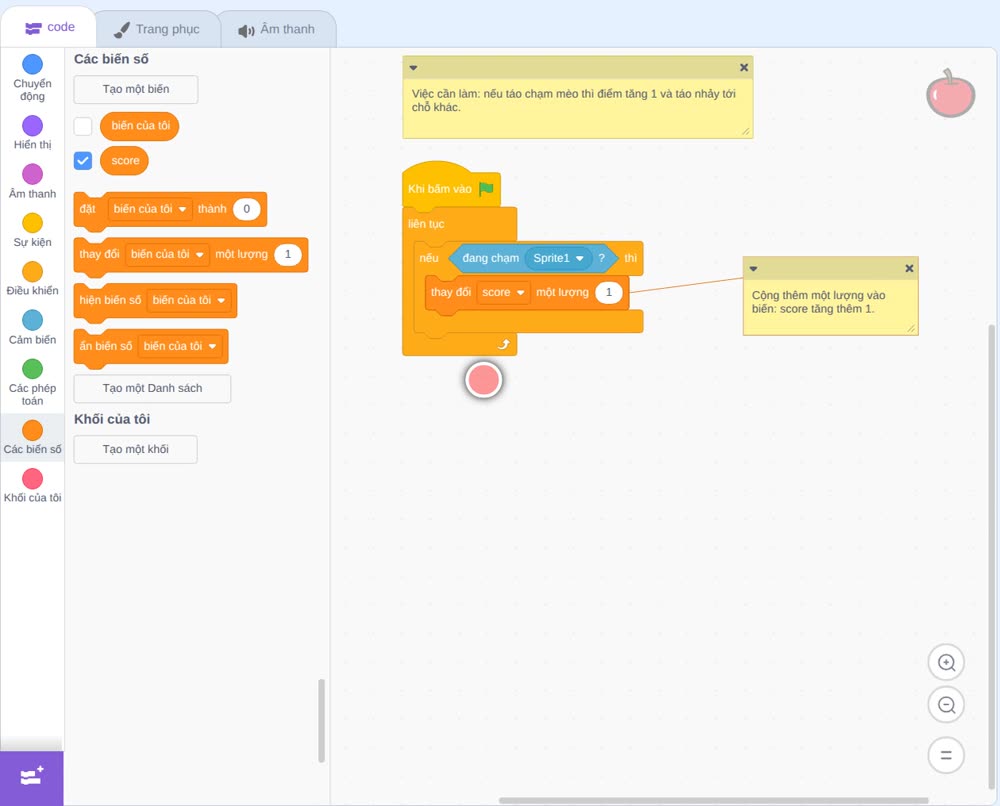
Task: Switch to the Âm thanh tab
Action: [277, 29]
